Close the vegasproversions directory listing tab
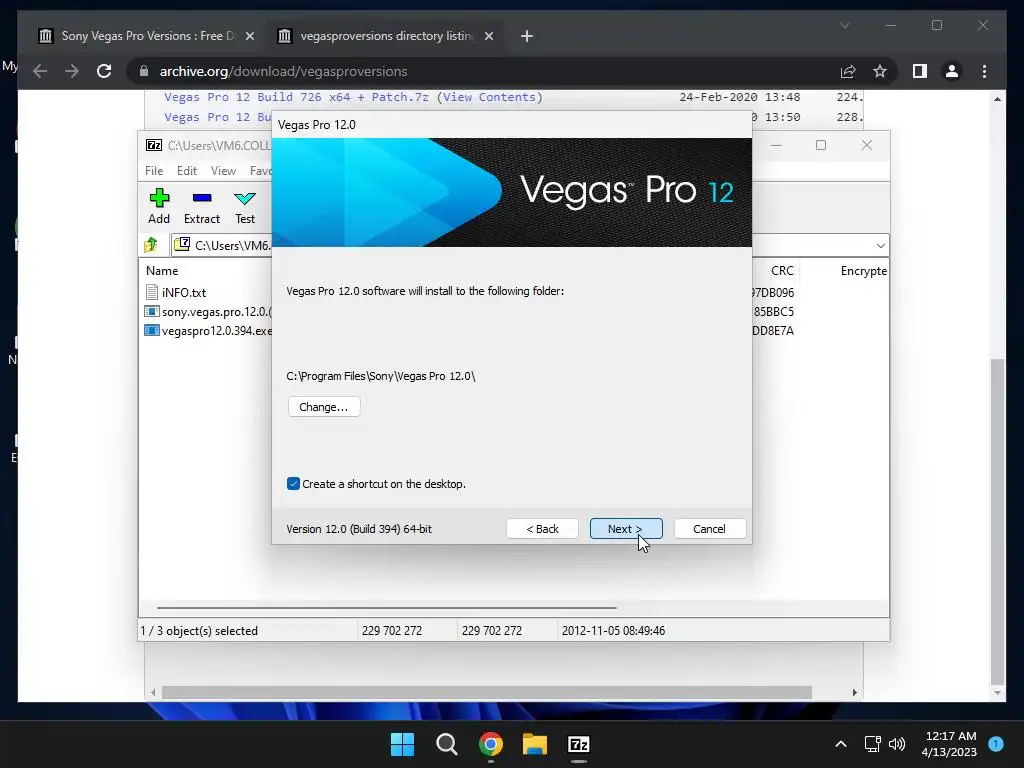1024x768 pixels. [488, 36]
